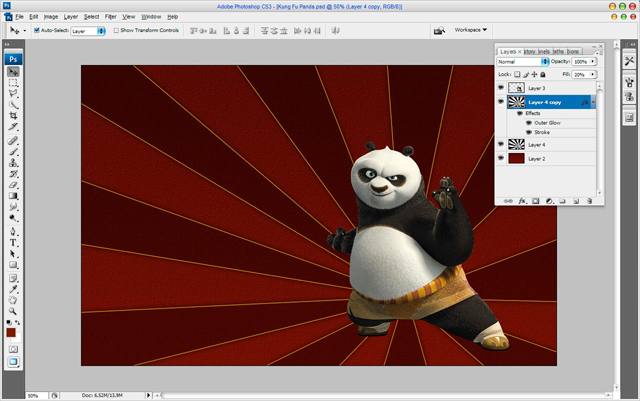
Task: Click swap foreground and background colors
Action: pyautogui.click(x=18, y=323)
